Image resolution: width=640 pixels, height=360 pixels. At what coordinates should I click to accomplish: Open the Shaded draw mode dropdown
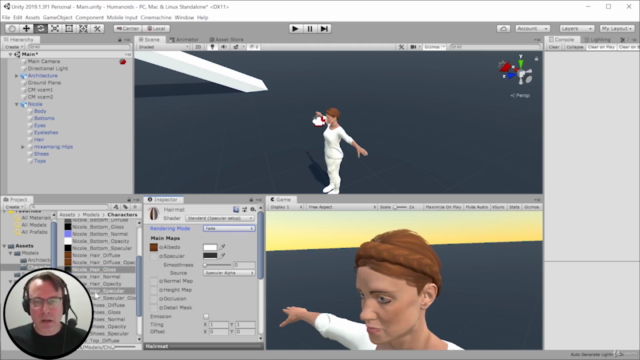pos(164,47)
